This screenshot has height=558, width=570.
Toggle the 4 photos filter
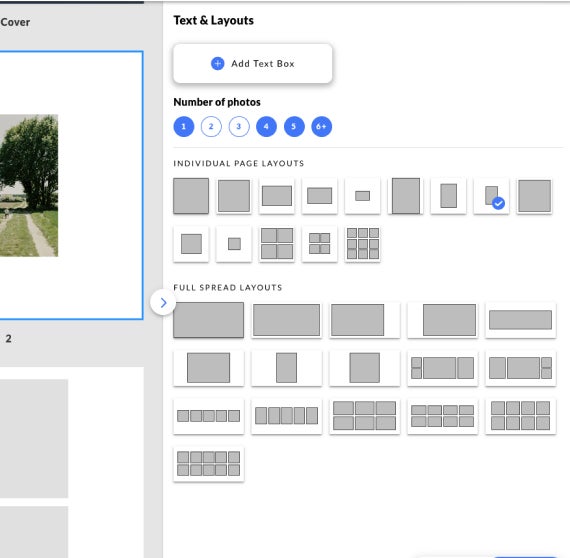pyautogui.click(x=266, y=127)
